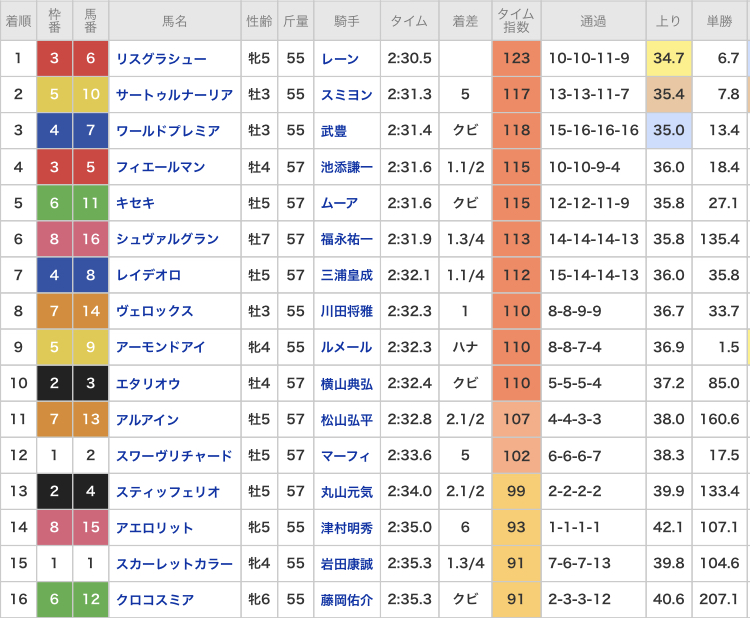Click the タイム指数 column header
The height and width of the screenshot is (618, 750).
click(x=516, y=21)
